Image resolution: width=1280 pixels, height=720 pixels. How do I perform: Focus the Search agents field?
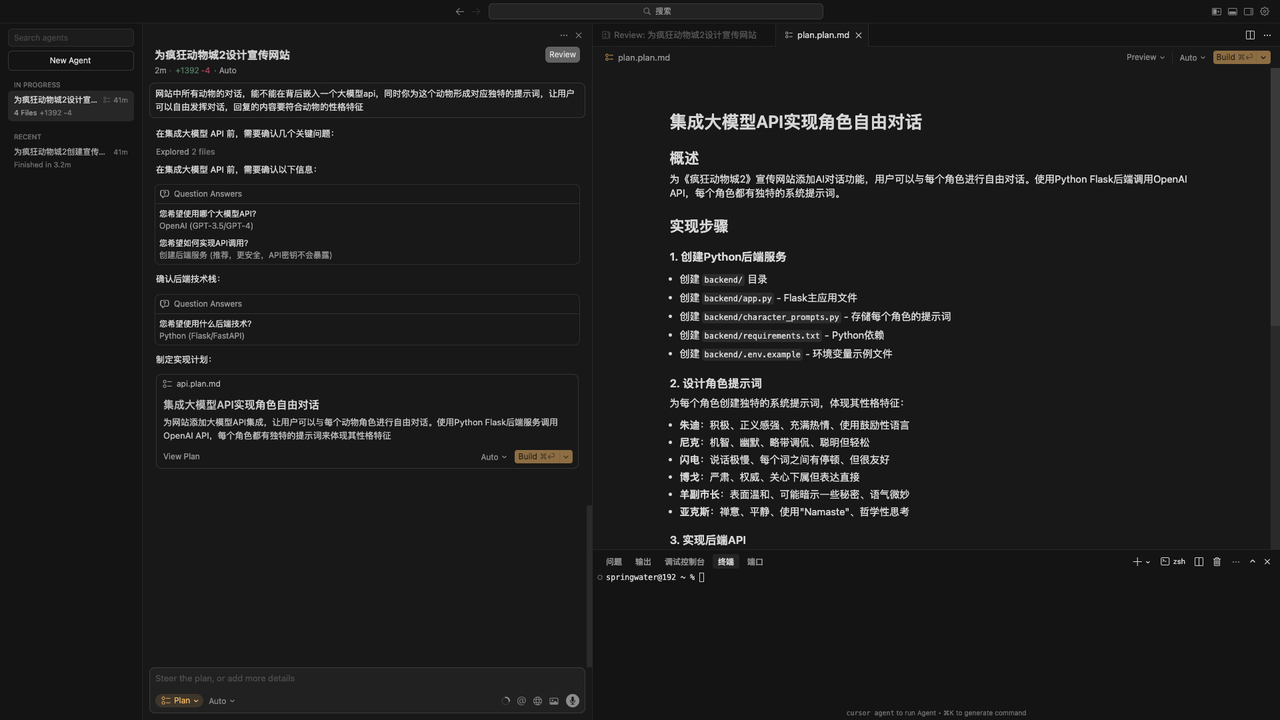click(x=70, y=38)
